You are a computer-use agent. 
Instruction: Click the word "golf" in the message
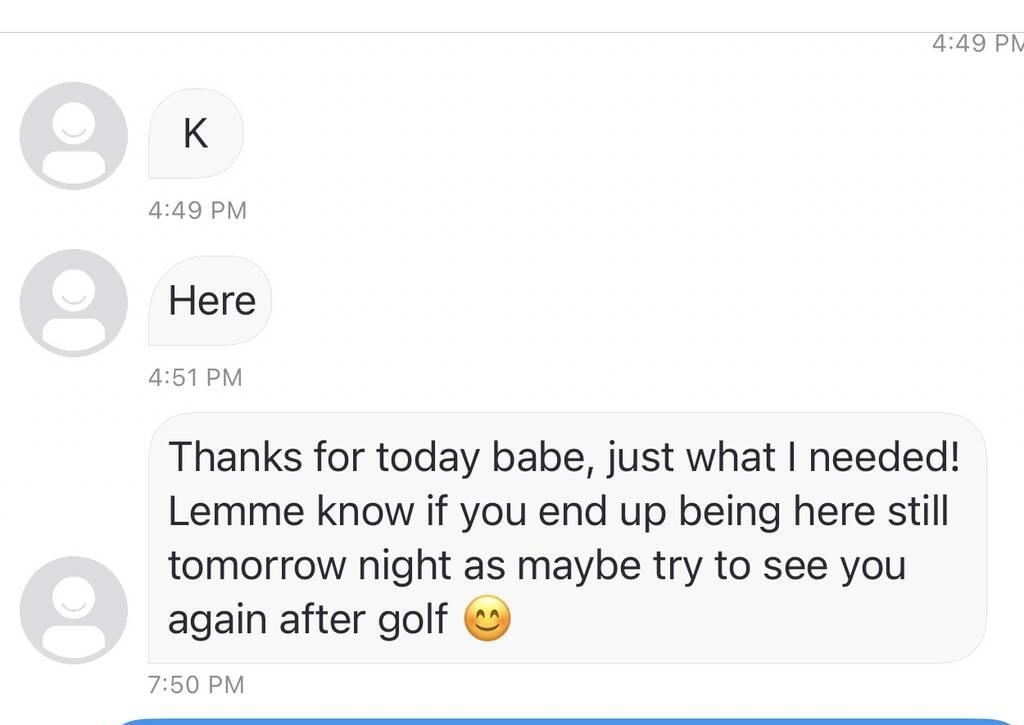[412, 621]
